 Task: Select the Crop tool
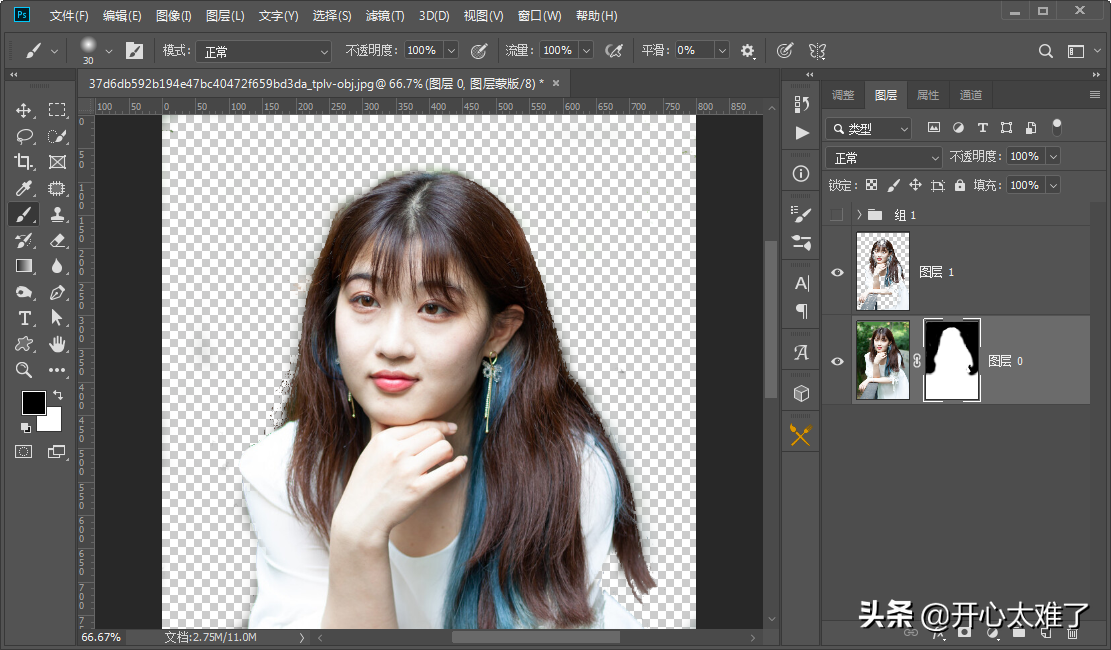[x=24, y=162]
